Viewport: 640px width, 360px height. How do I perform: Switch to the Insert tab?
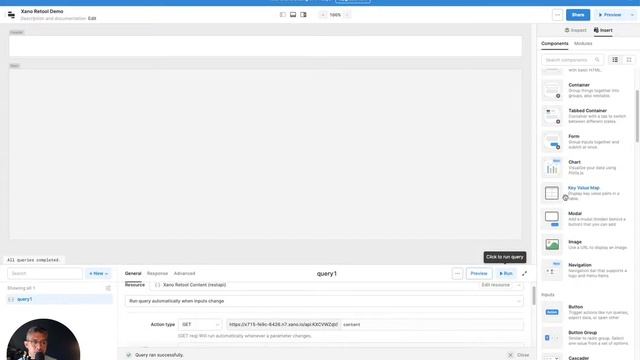[603, 30]
